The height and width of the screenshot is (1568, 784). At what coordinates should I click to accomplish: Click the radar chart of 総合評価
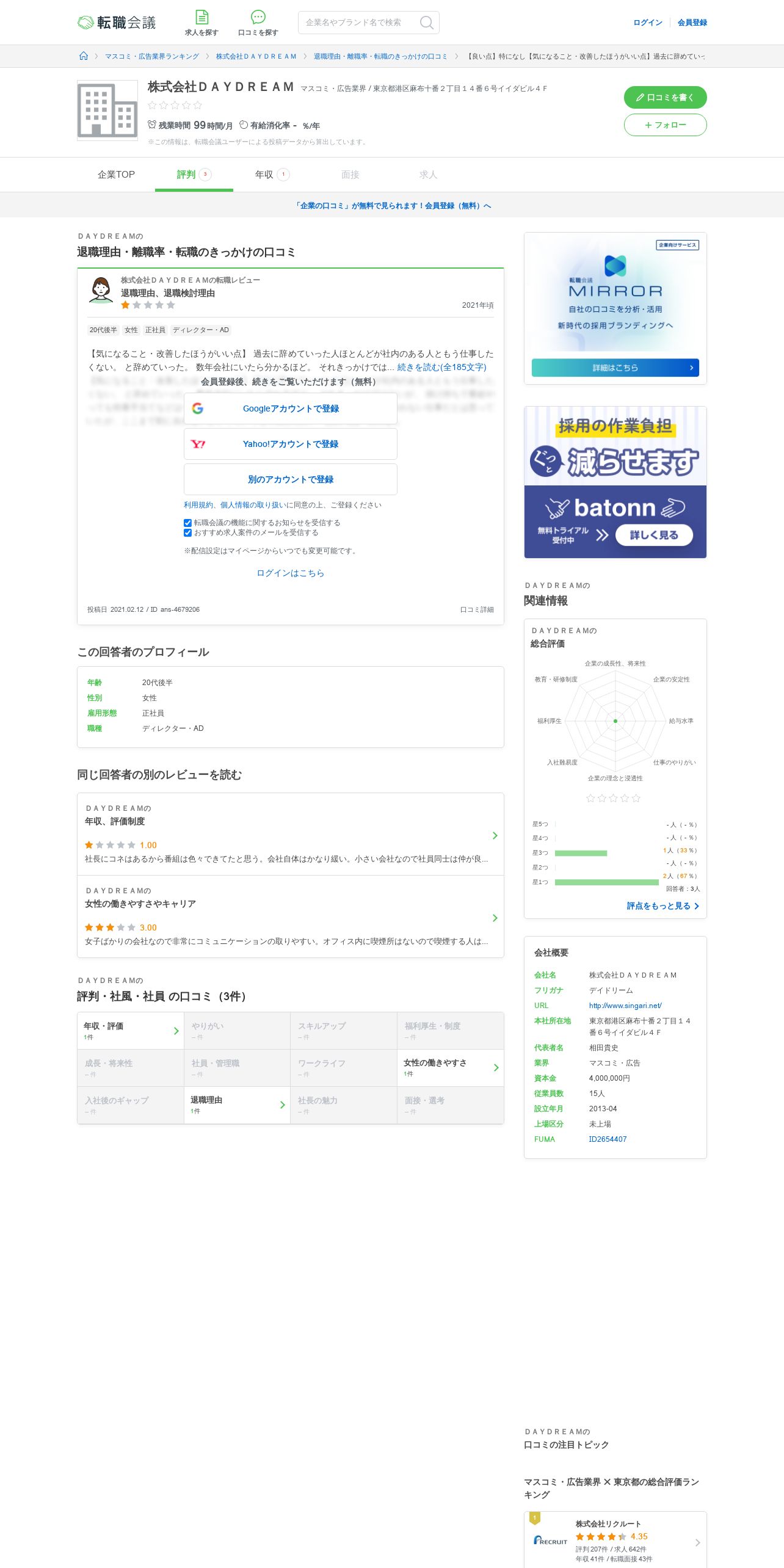[x=615, y=721]
